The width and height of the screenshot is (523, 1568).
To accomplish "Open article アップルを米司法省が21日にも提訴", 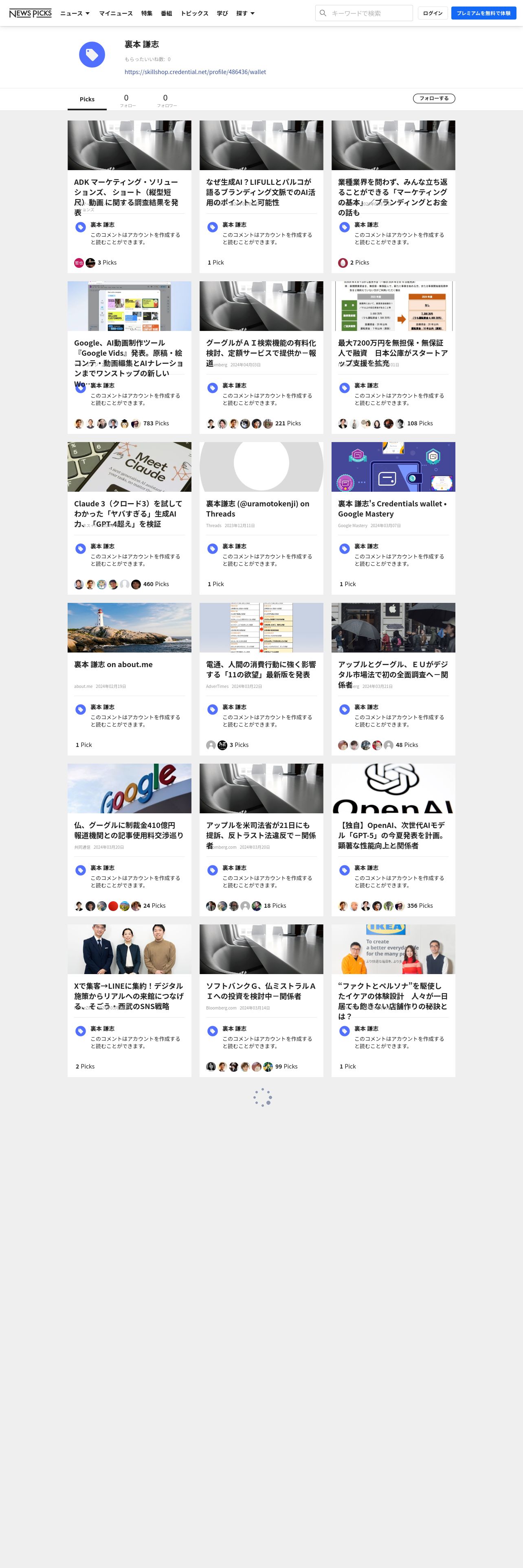I will click(x=261, y=834).
